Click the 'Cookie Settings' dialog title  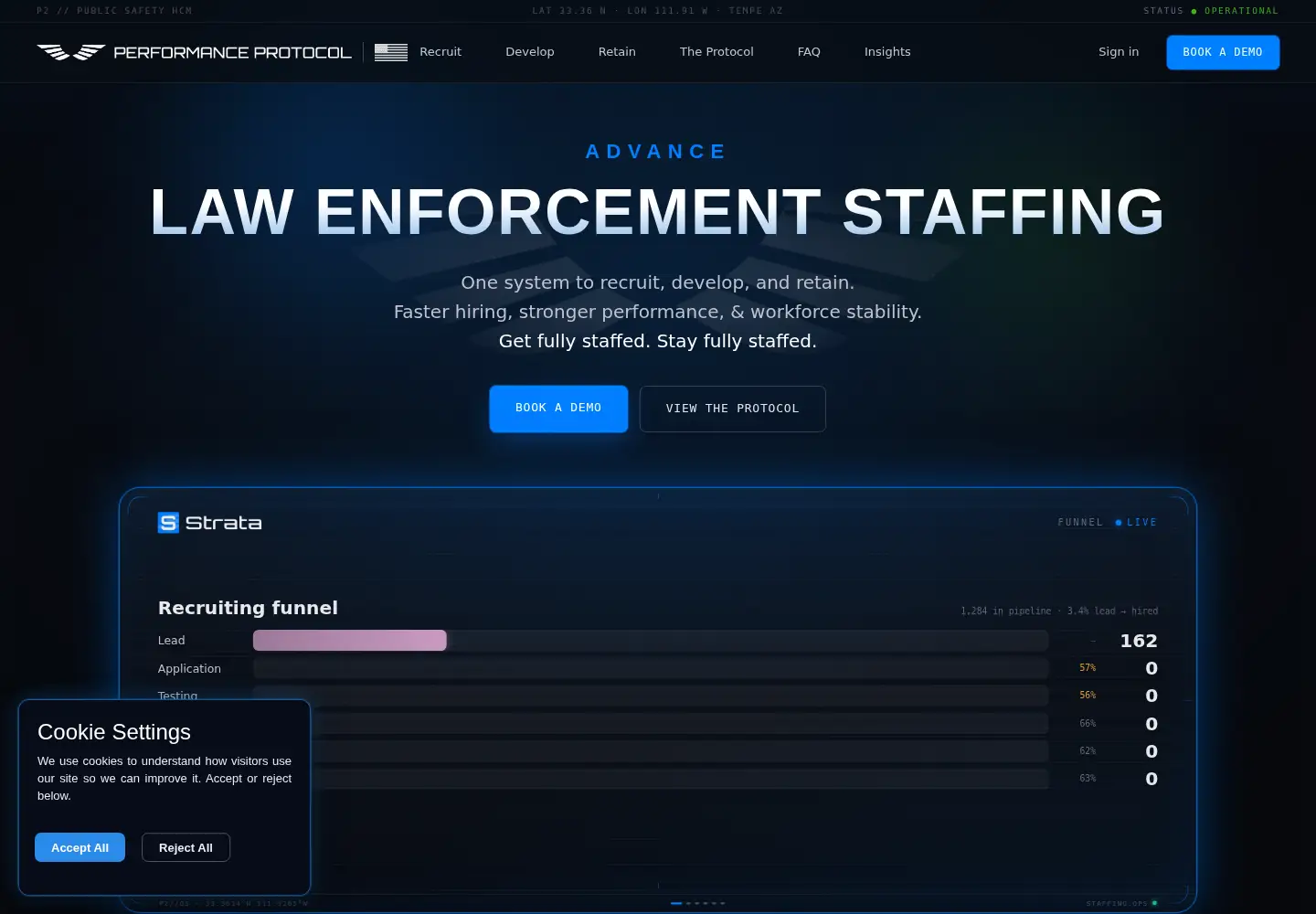[x=114, y=732]
